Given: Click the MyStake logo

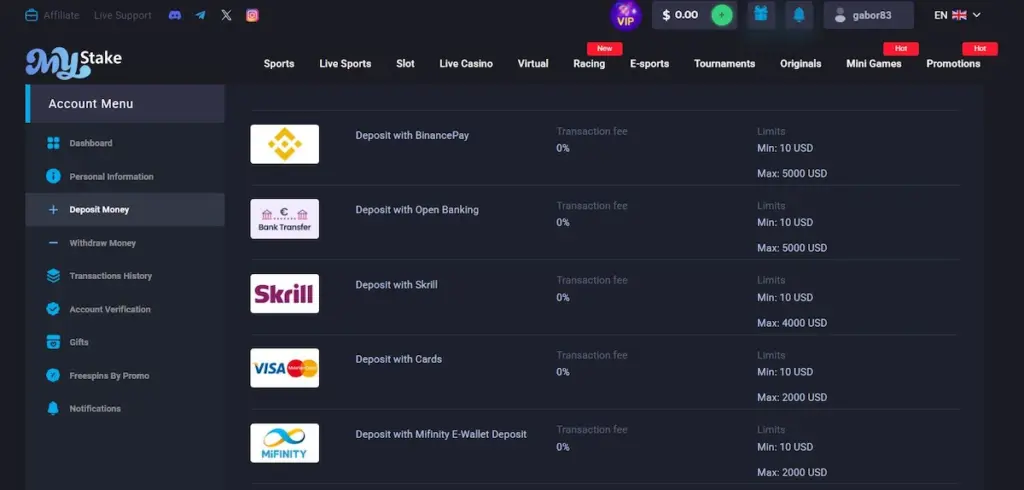Looking at the screenshot, I should click(x=73, y=63).
